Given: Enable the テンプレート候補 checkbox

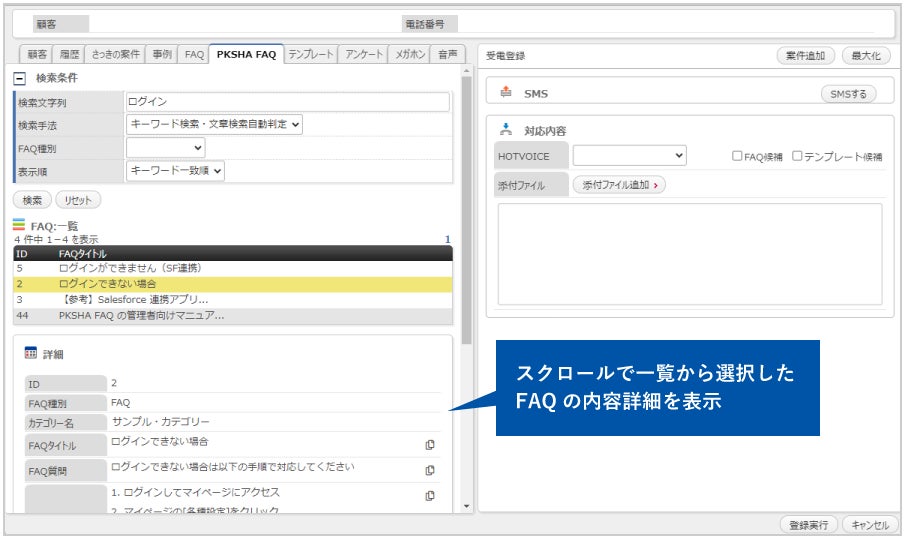Looking at the screenshot, I should click(x=797, y=156).
